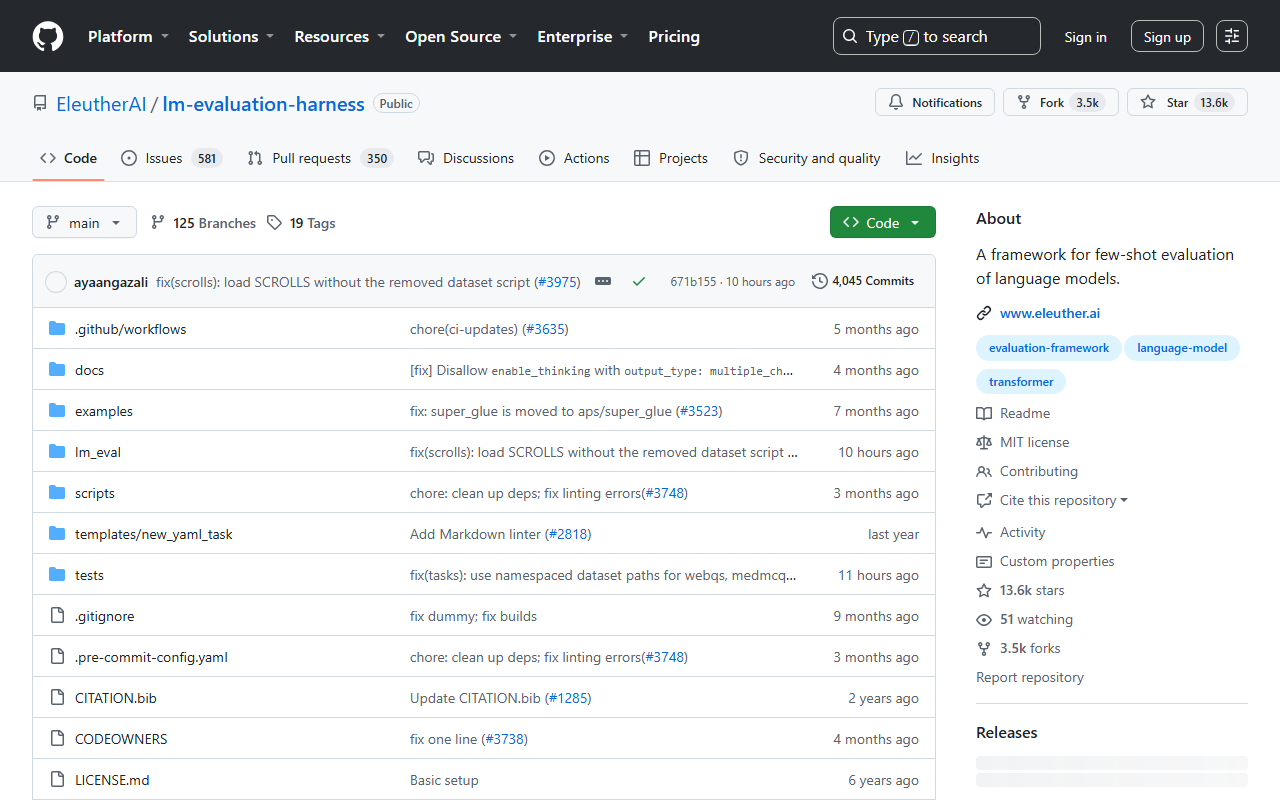Click the fork icon on Fork button
Image resolution: width=1280 pixels, height=800 pixels.
point(1024,103)
